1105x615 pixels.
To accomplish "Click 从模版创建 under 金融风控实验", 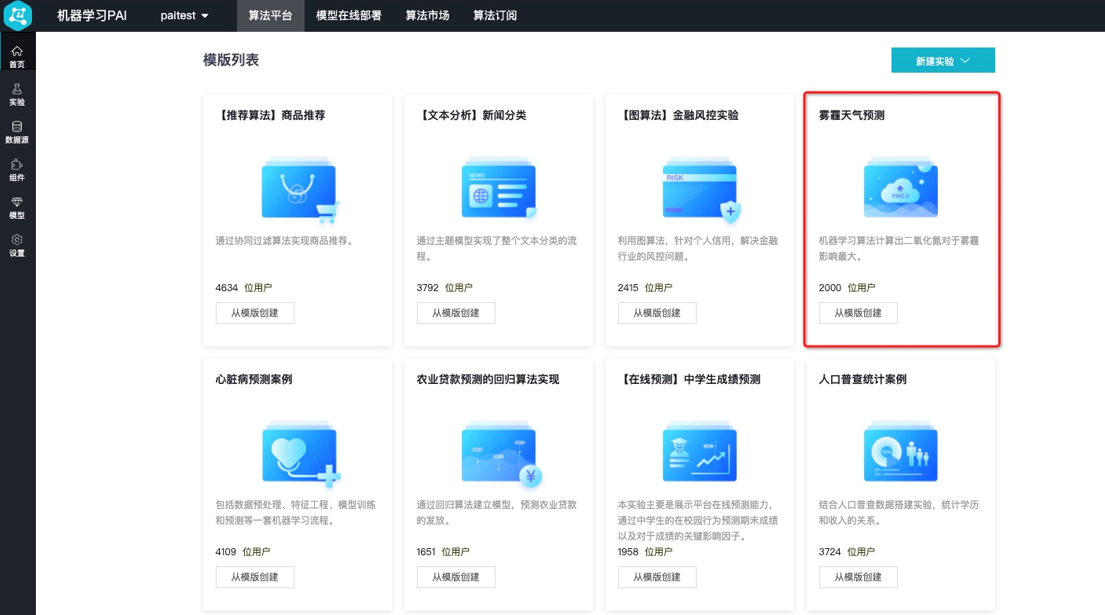I will pyautogui.click(x=657, y=313).
